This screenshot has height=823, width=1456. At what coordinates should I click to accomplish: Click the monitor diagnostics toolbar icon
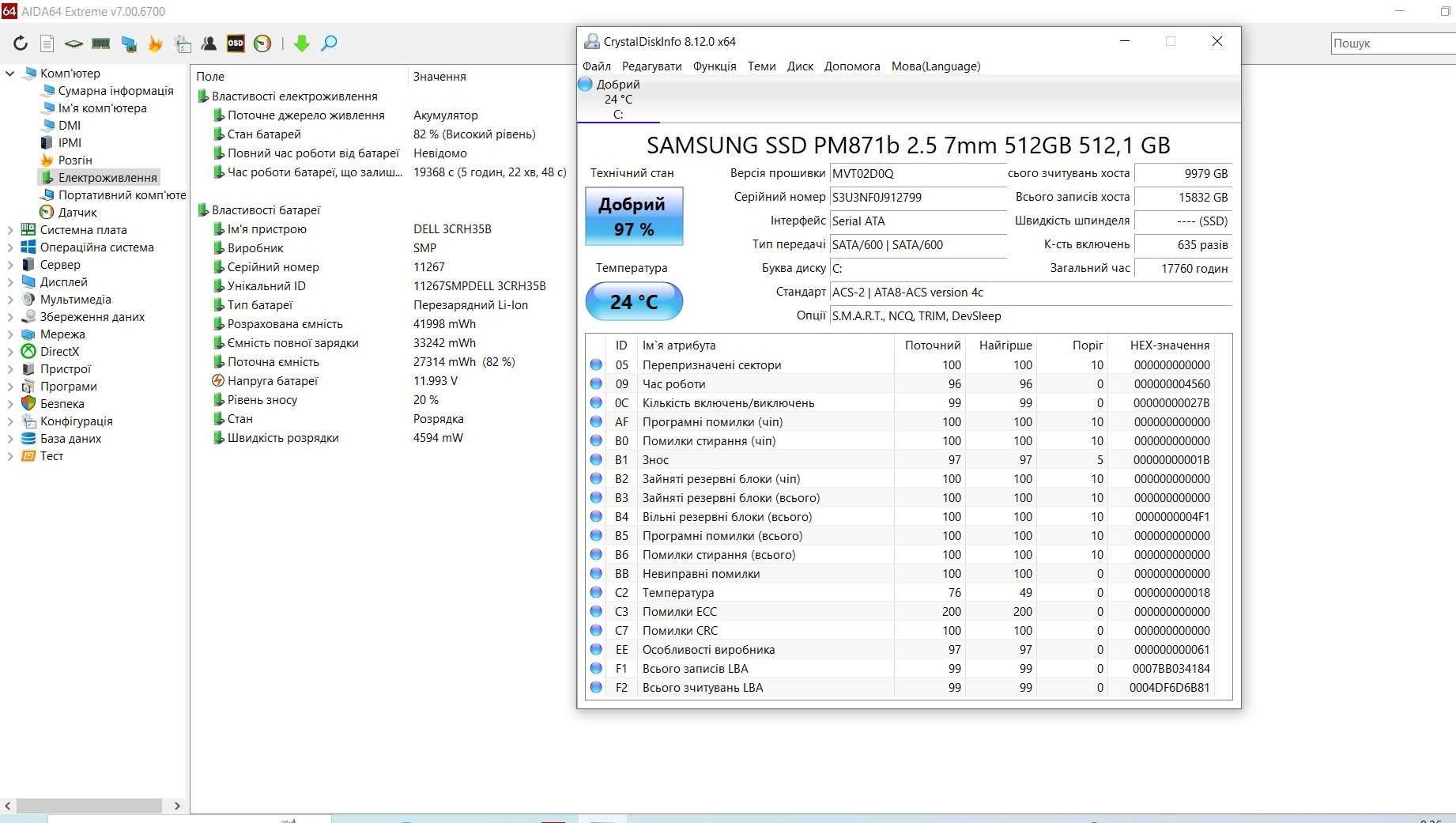pos(128,43)
